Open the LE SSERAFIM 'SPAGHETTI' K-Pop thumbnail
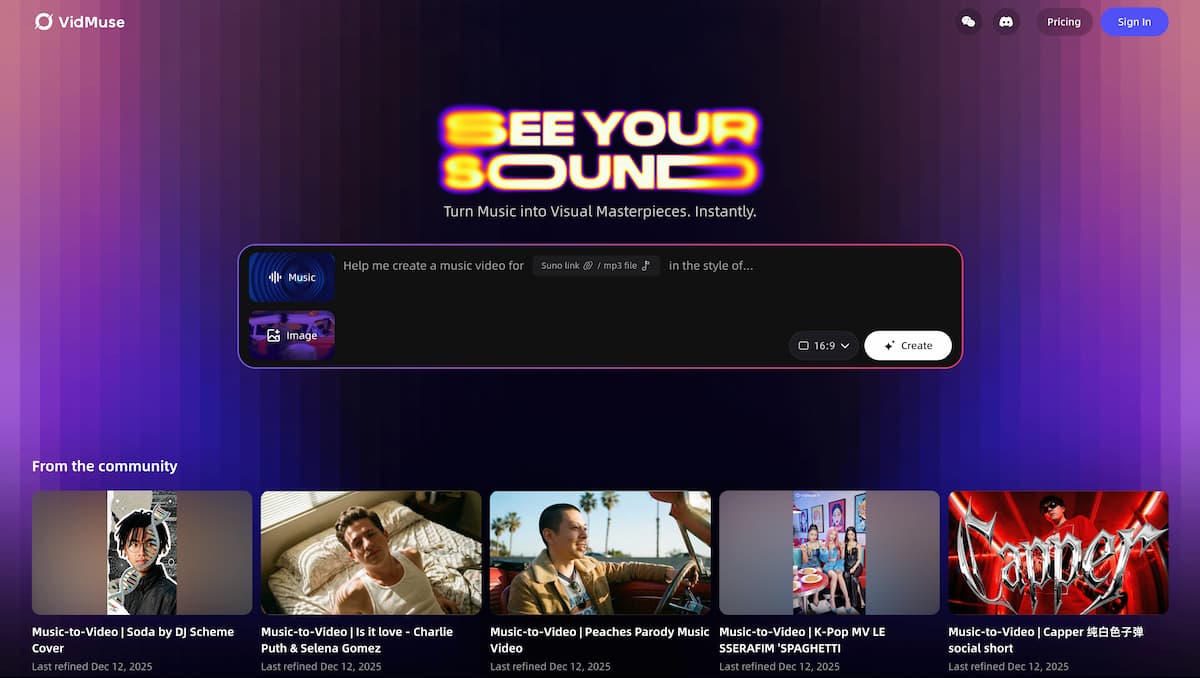Image resolution: width=1200 pixels, height=678 pixels. click(x=829, y=553)
